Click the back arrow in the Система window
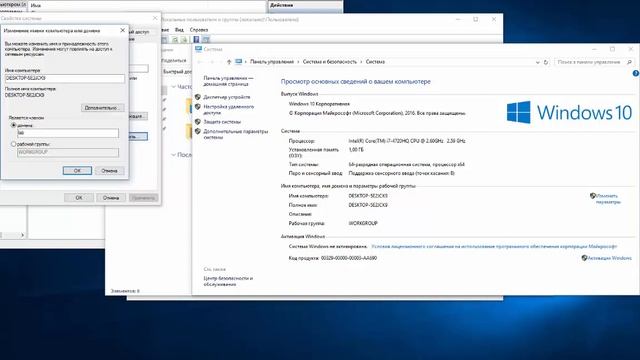 pyautogui.click(x=200, y=62)
